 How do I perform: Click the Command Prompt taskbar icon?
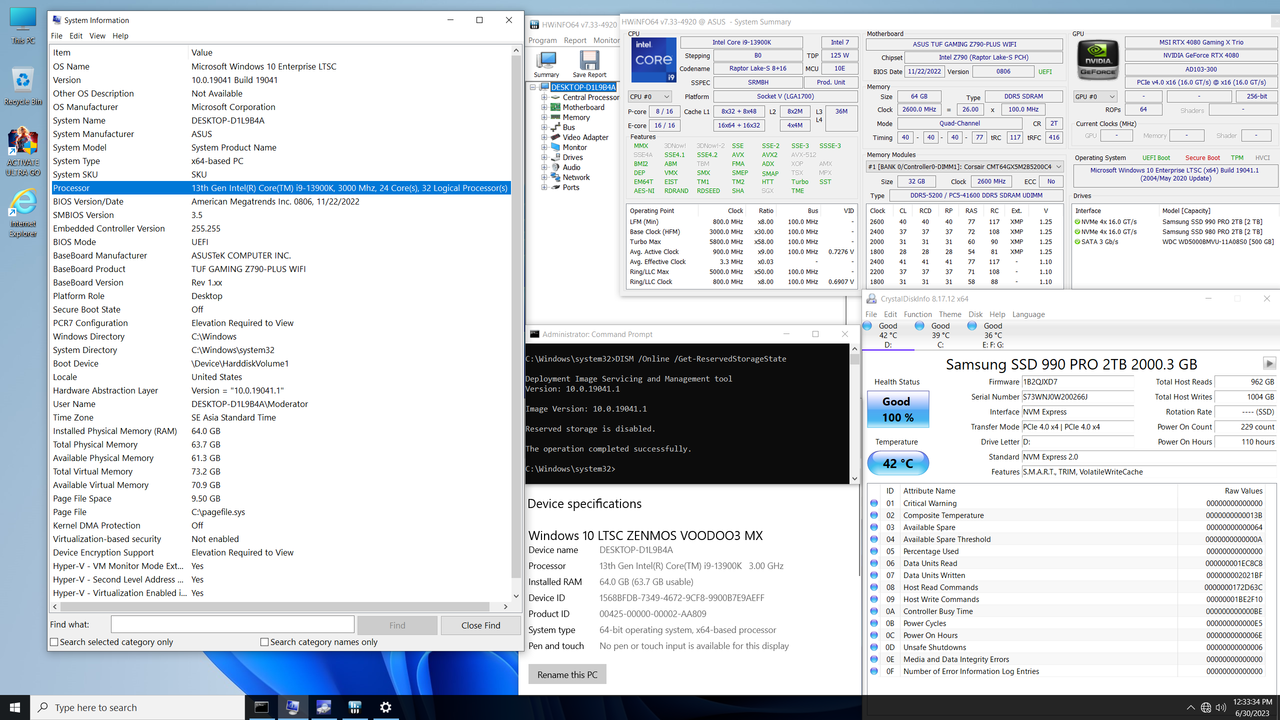[261, 707]
